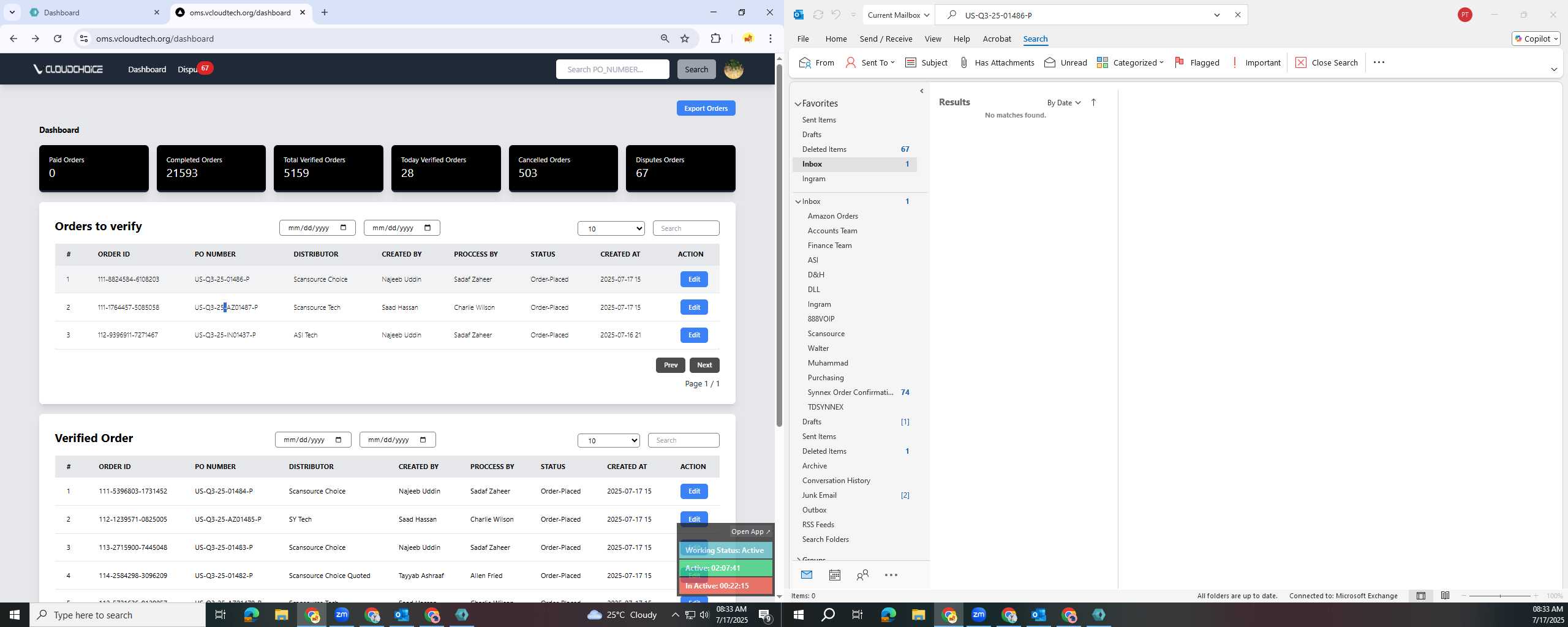Click Export Orders button
Viewport: 1568px width, 627px height.
(706, 108)
